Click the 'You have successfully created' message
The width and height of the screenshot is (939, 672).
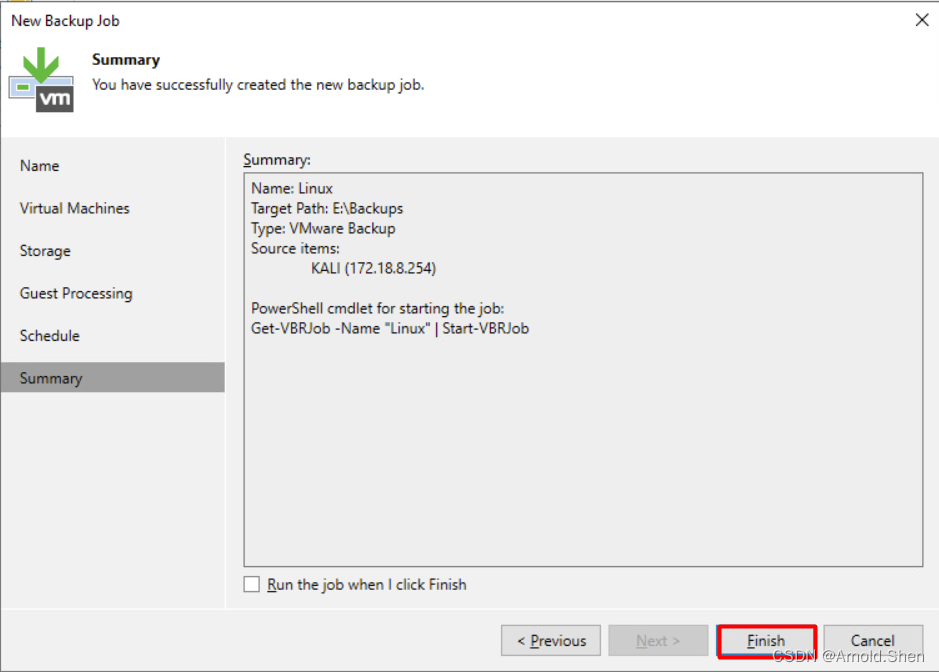tap(258, 85)
